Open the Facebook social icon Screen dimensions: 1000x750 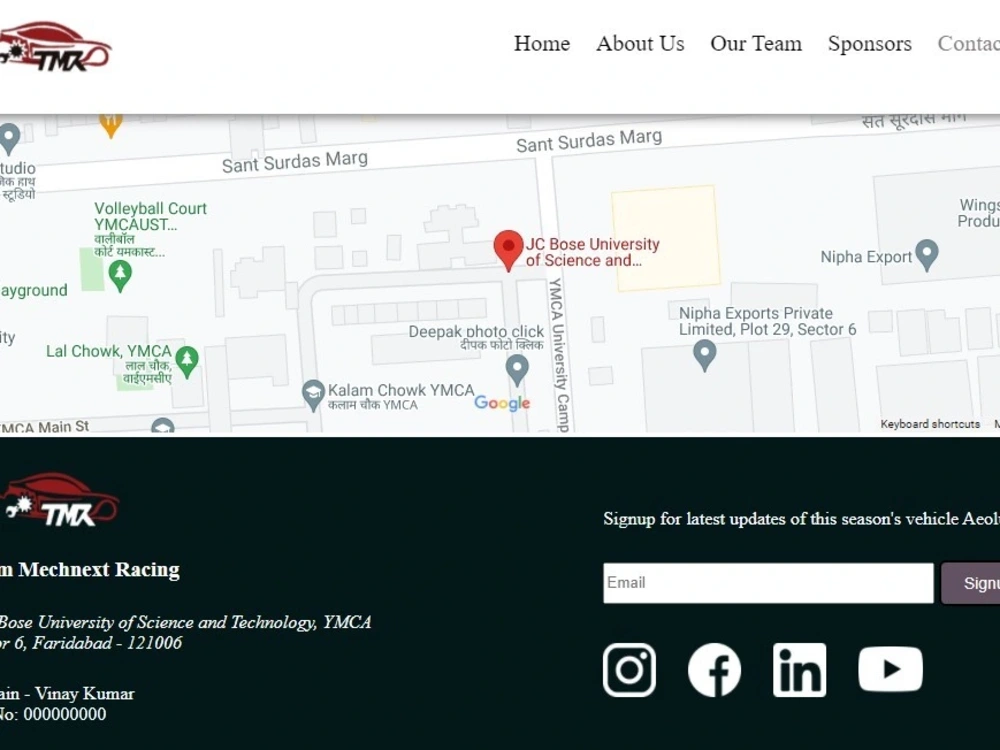pos(714,670)
